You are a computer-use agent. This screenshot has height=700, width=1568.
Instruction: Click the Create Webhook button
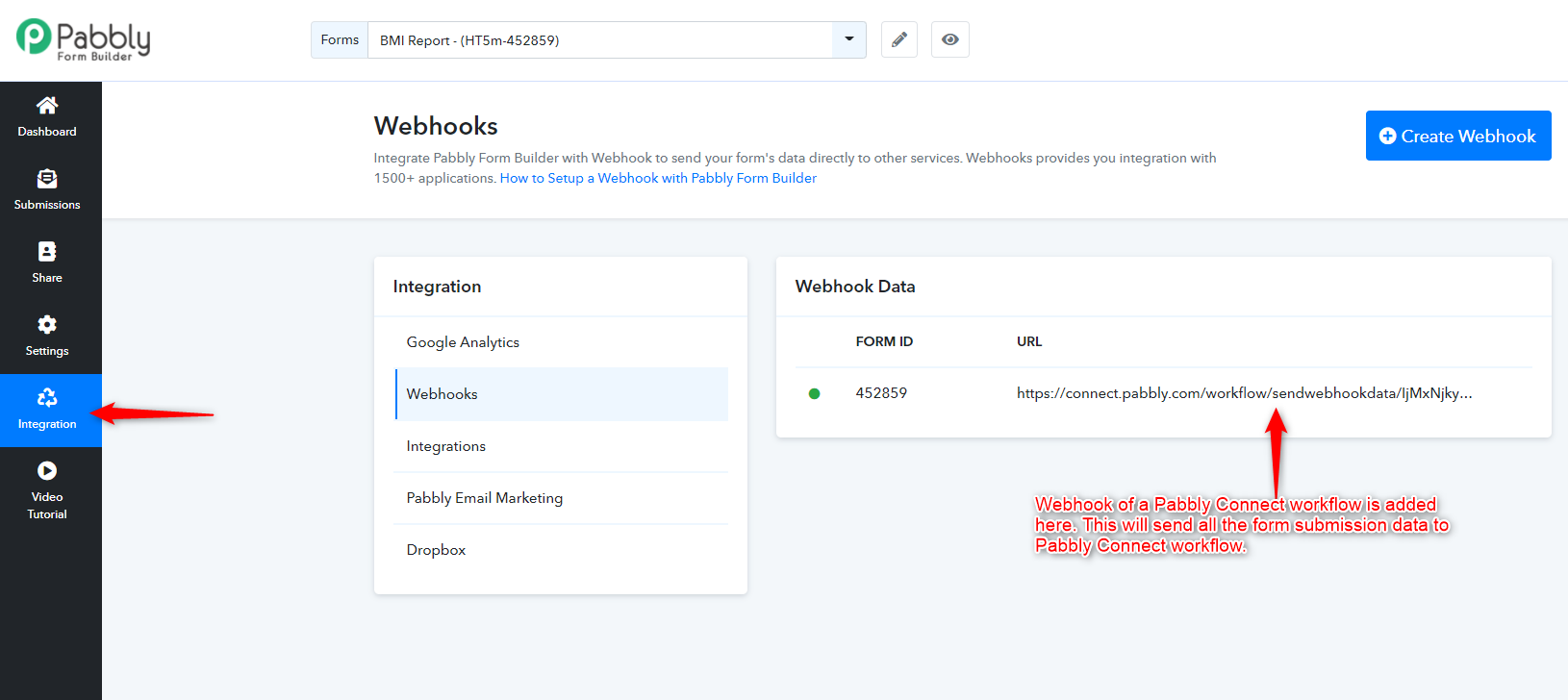(1458, 136)
